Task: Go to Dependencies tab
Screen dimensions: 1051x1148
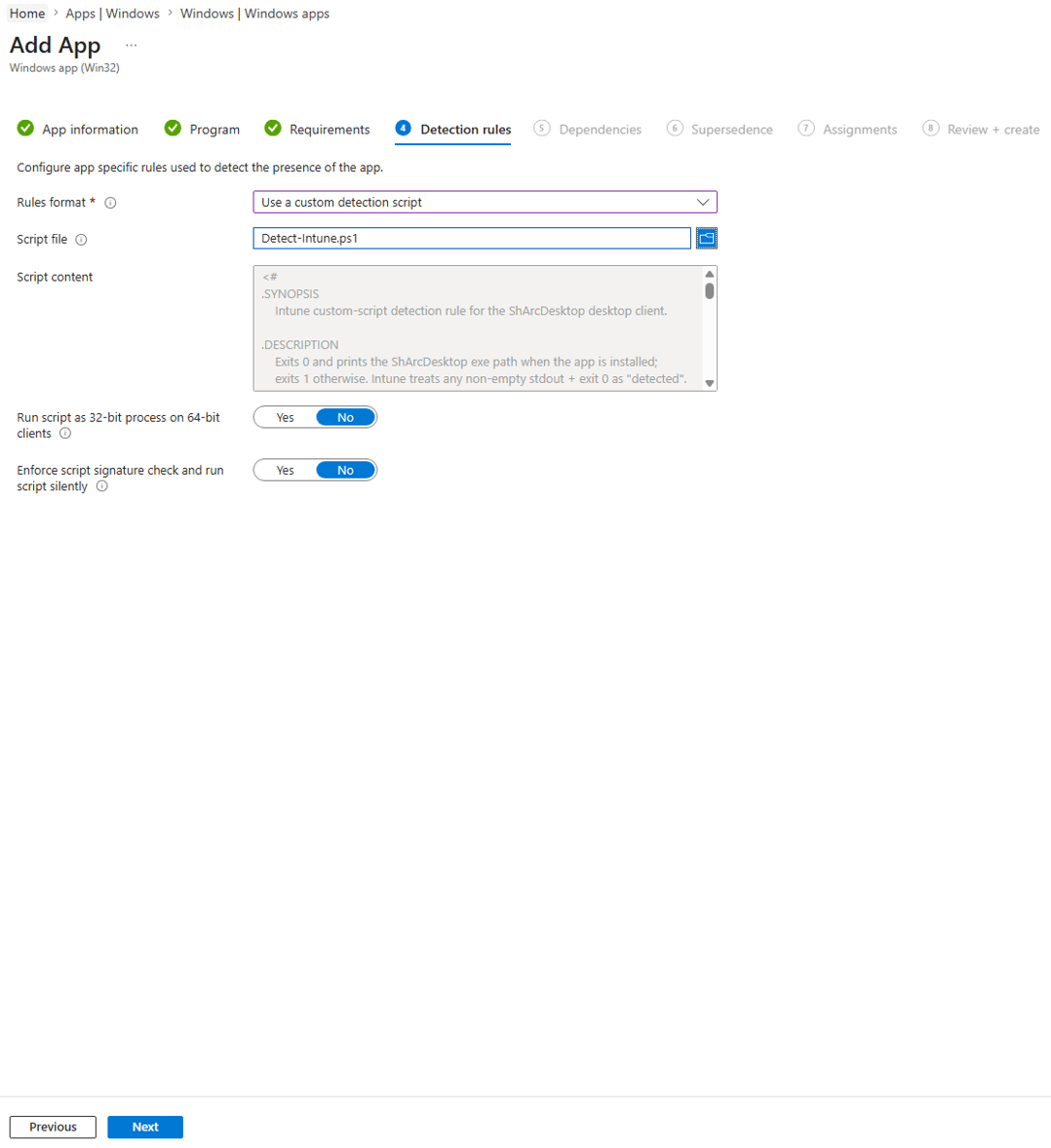Action: coord(587,130)
